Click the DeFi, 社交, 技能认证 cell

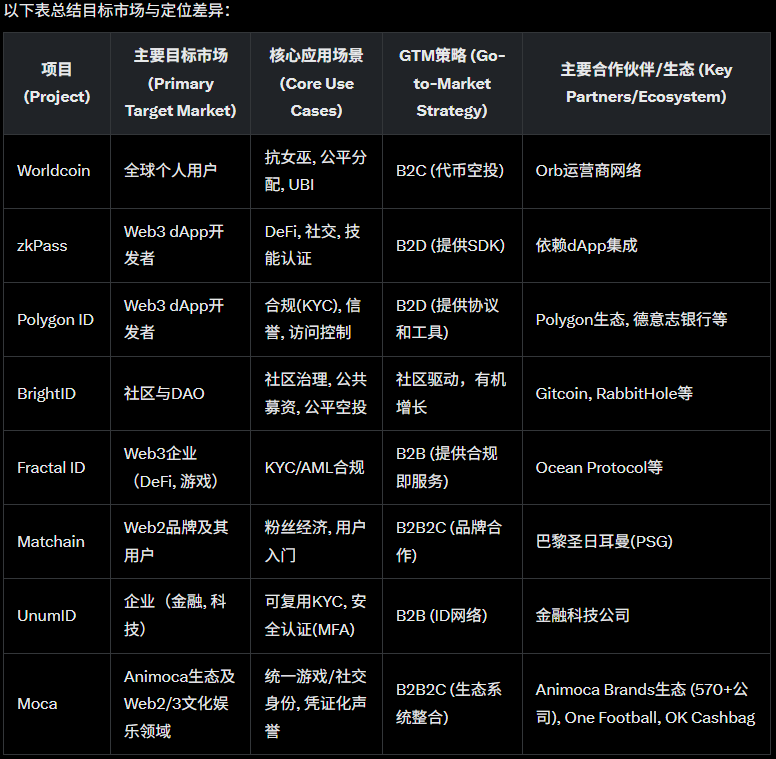[x=316, y=245]
